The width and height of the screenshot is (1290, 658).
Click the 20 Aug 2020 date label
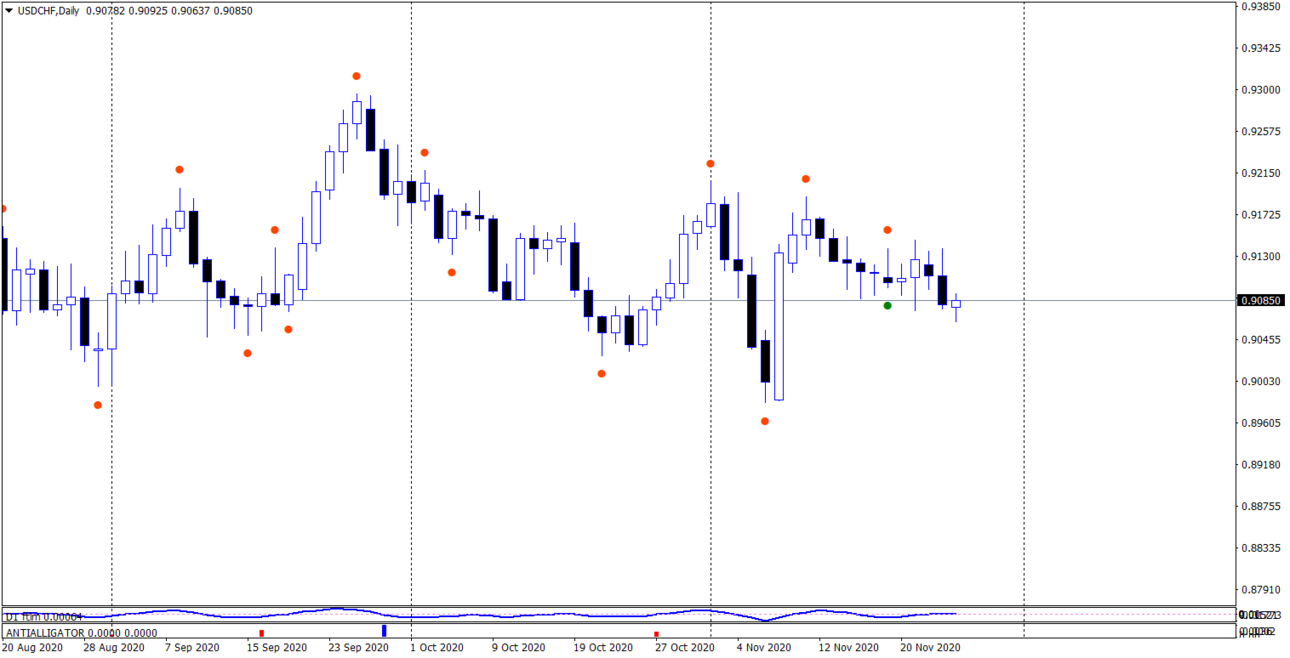(32, 648)
